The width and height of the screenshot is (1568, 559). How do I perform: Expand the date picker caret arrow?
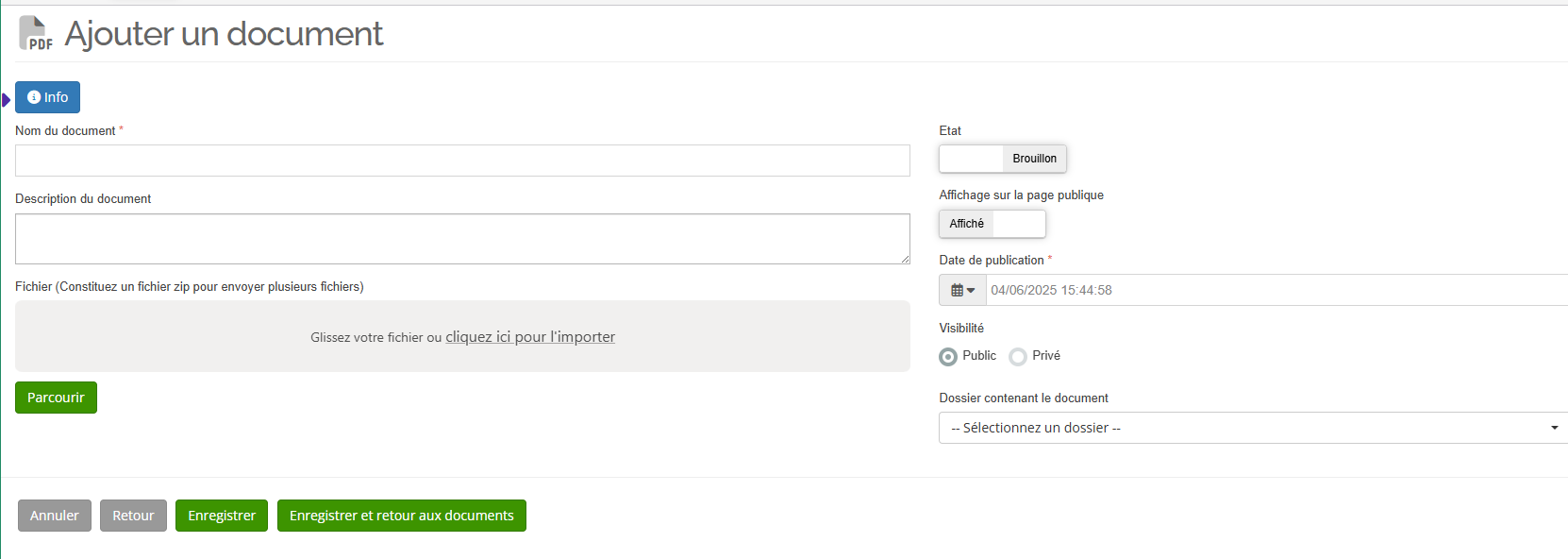(x=971, y=291)
